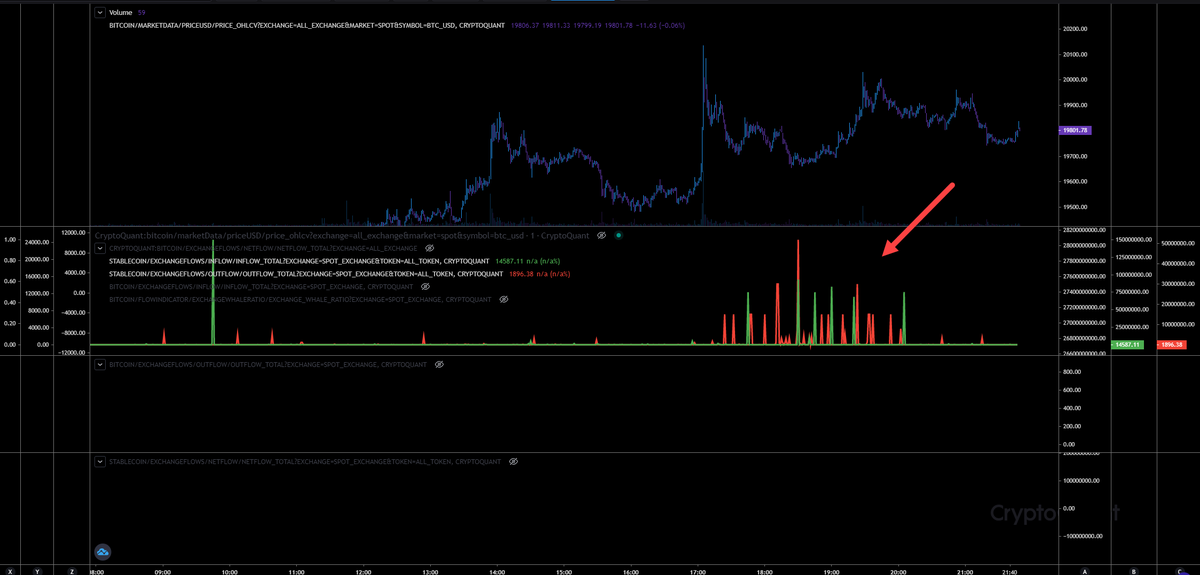1200x575 pixels.
Task: Click the blue cloud icon near time axis
Action: (103, 551)
